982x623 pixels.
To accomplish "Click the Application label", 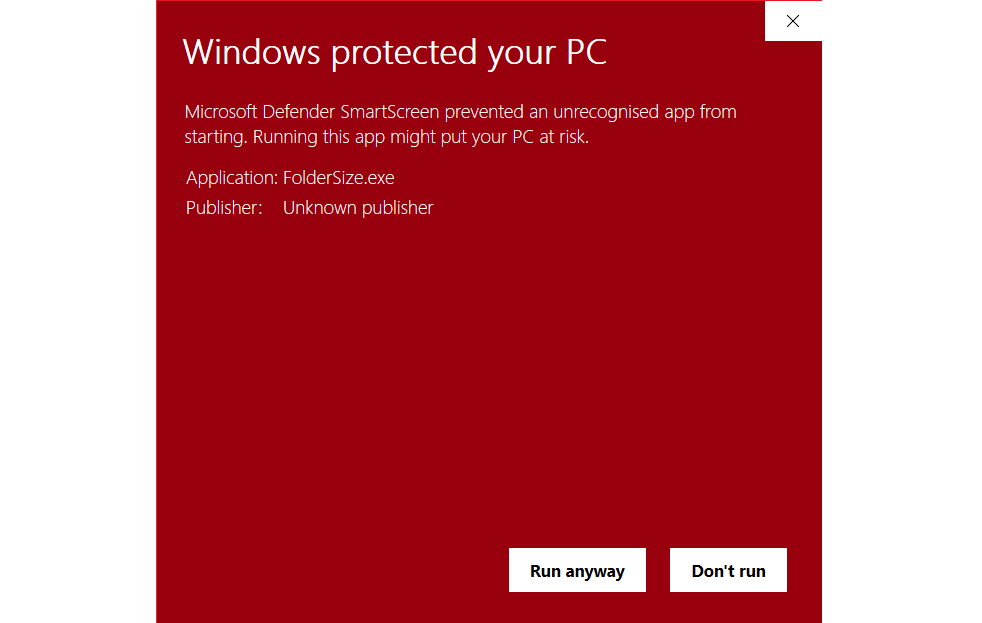I will point(227,177).
